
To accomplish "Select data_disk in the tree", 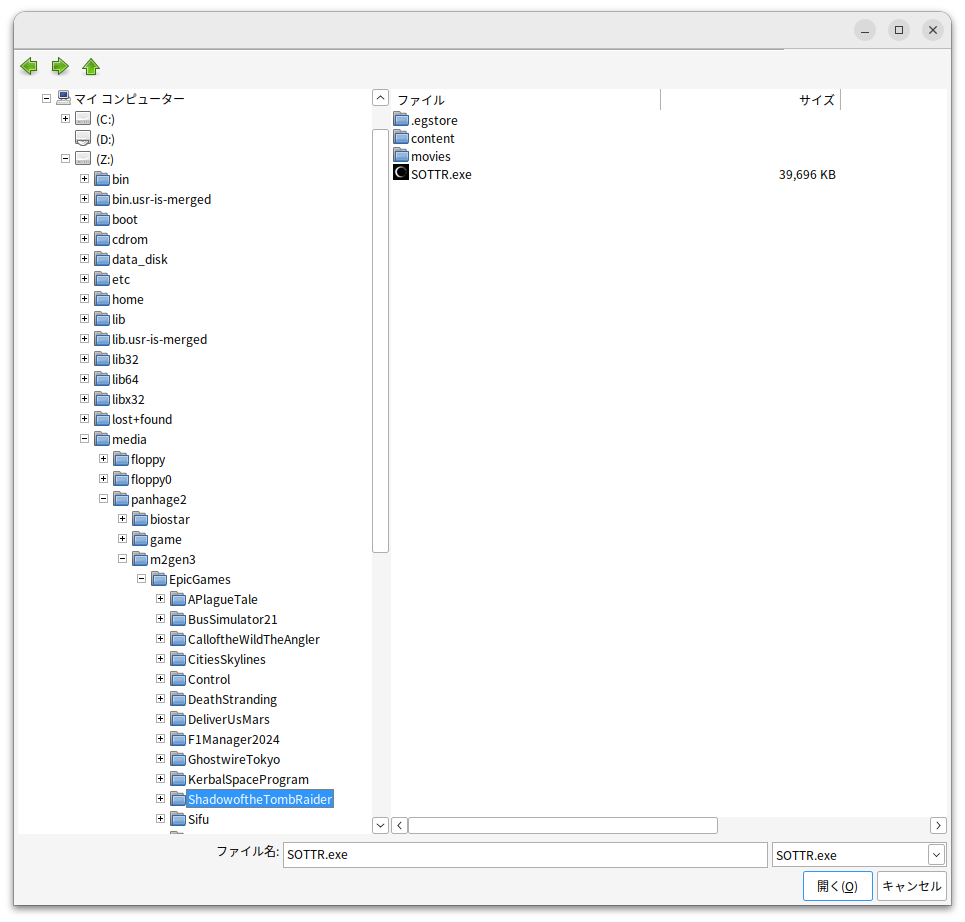I will click(x=140, y=259).
